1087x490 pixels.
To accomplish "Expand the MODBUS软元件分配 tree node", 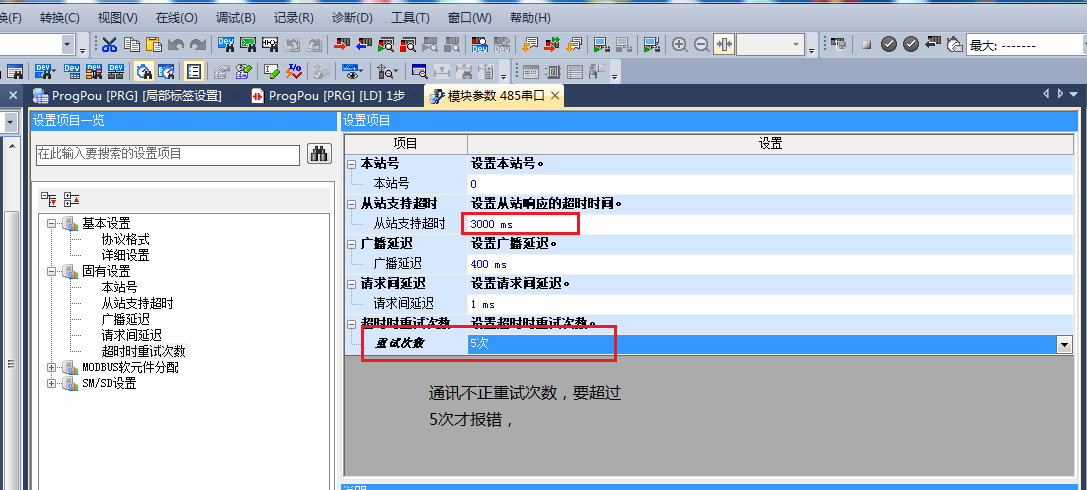I will (x=51, y=367).
